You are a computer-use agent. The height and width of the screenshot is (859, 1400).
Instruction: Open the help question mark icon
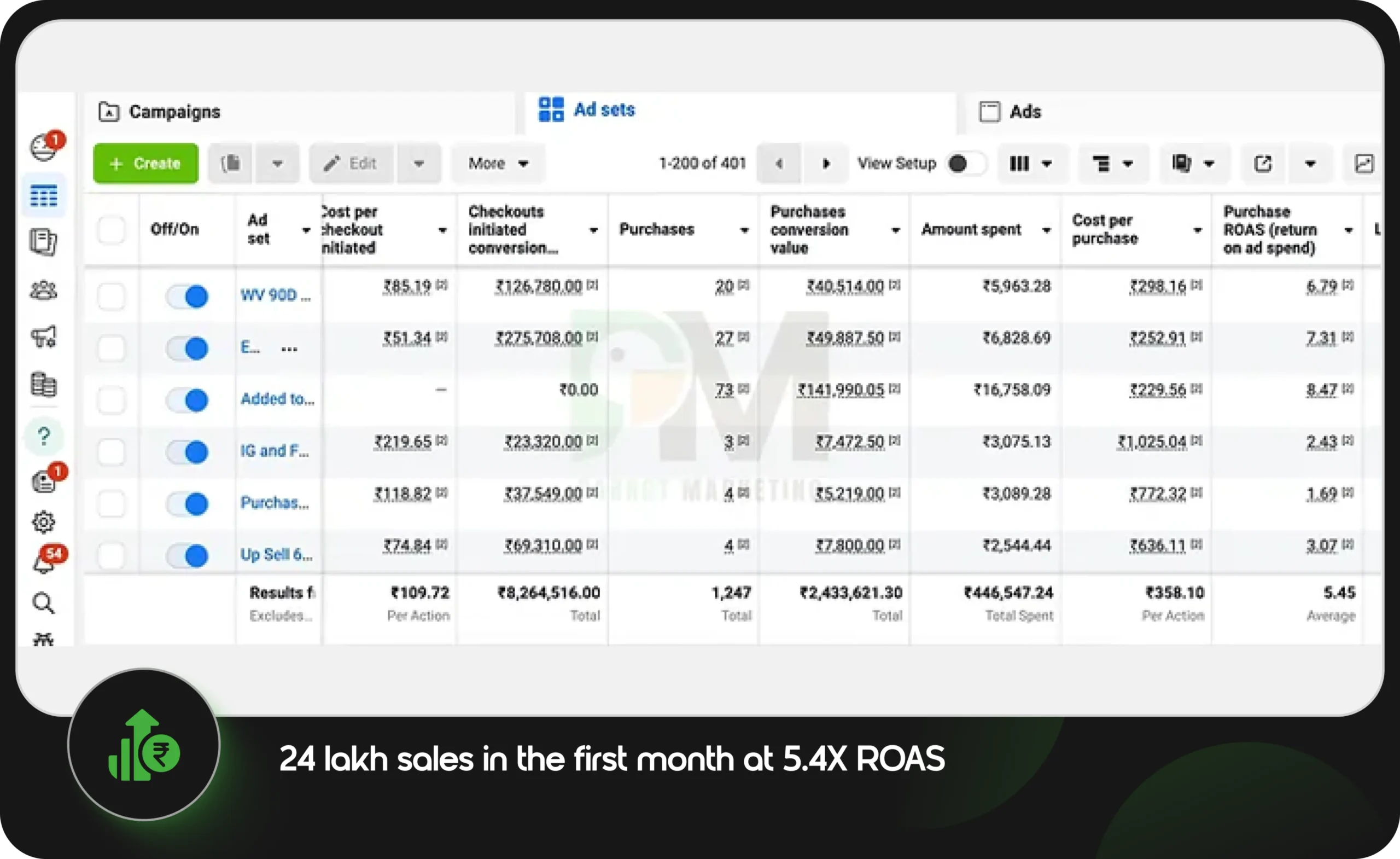coord(44,437)
